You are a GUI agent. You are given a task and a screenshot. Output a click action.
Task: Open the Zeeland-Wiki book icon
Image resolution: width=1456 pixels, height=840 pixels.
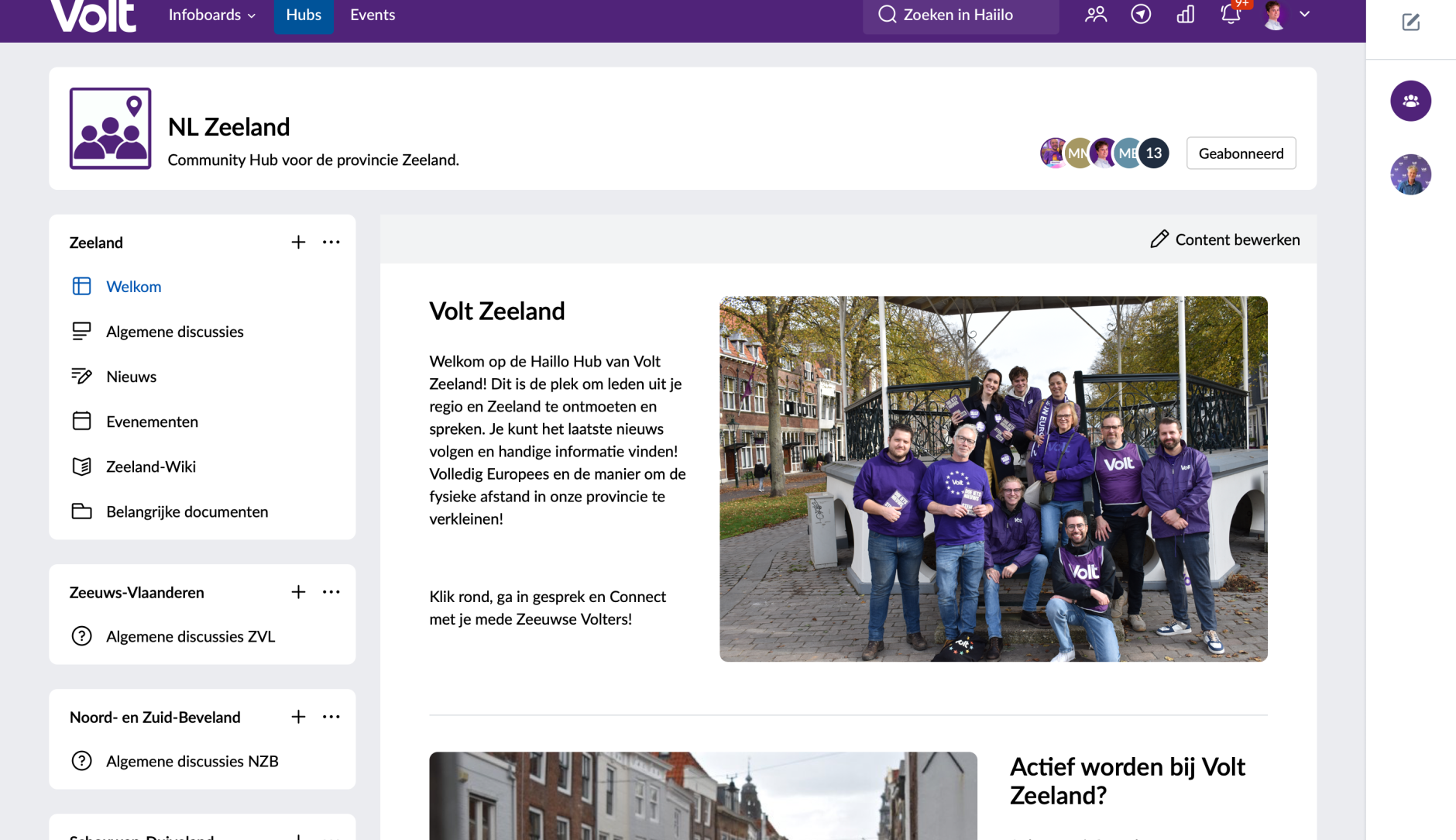coord(82,466)
